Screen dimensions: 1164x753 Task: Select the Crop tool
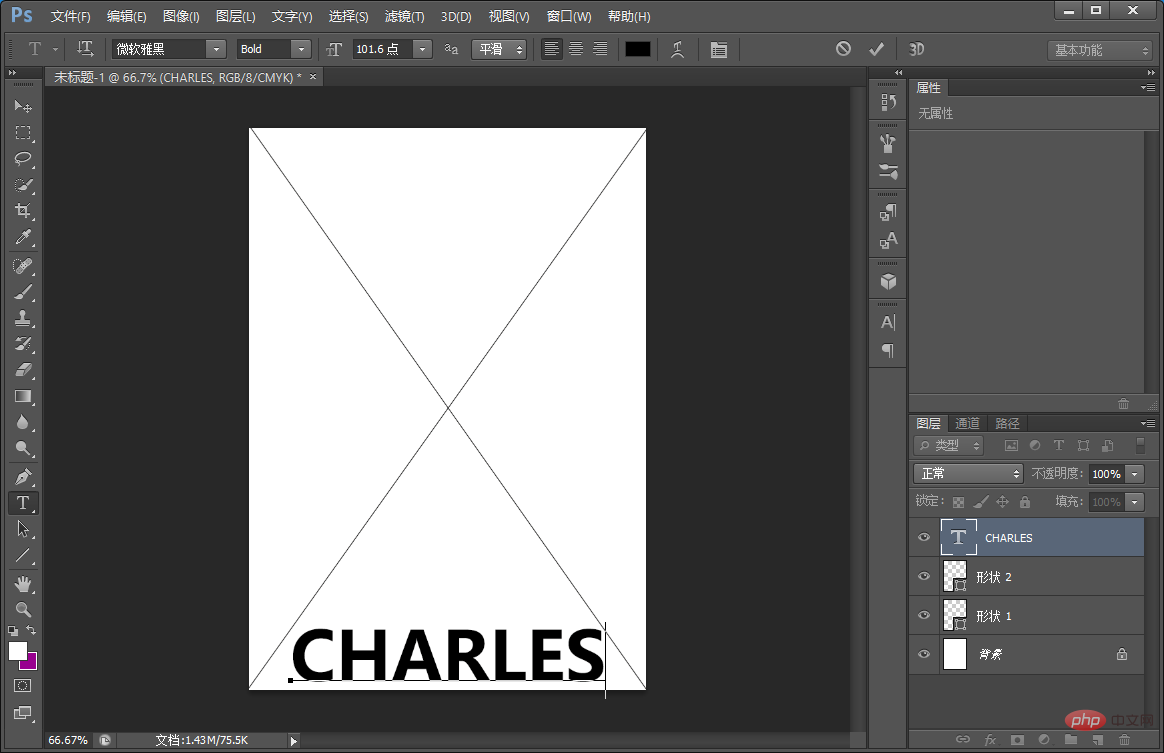point(23,211)
